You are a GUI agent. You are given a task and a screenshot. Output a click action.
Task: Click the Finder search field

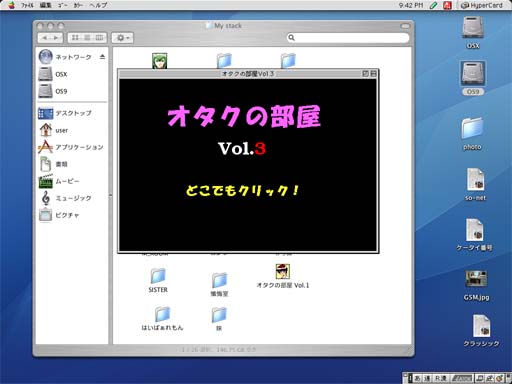pyautogui.click(x=348, y=38)
